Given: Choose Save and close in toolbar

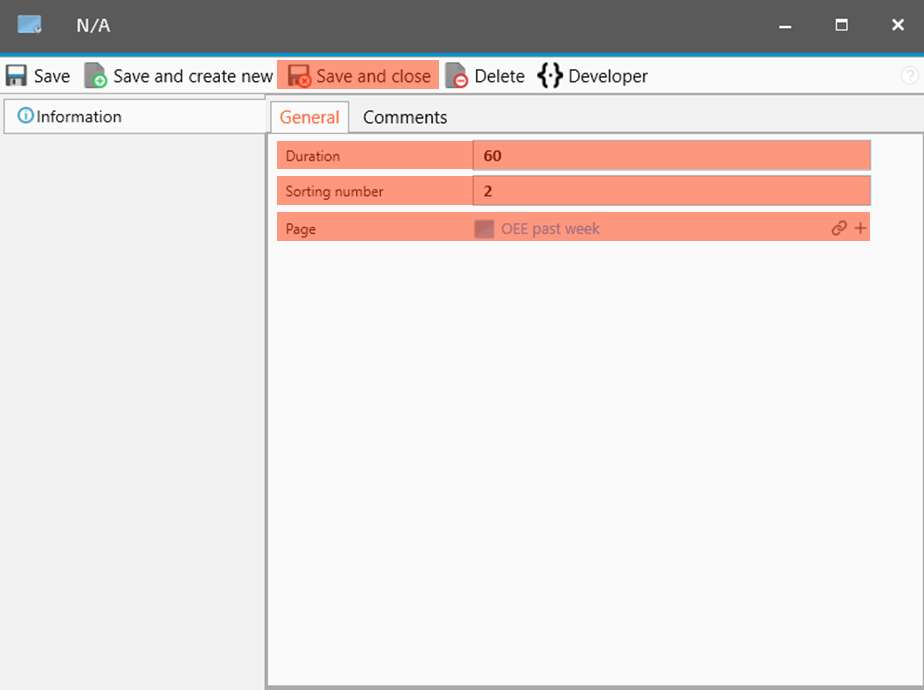Looking at the screenshot, I should (359, 76).
